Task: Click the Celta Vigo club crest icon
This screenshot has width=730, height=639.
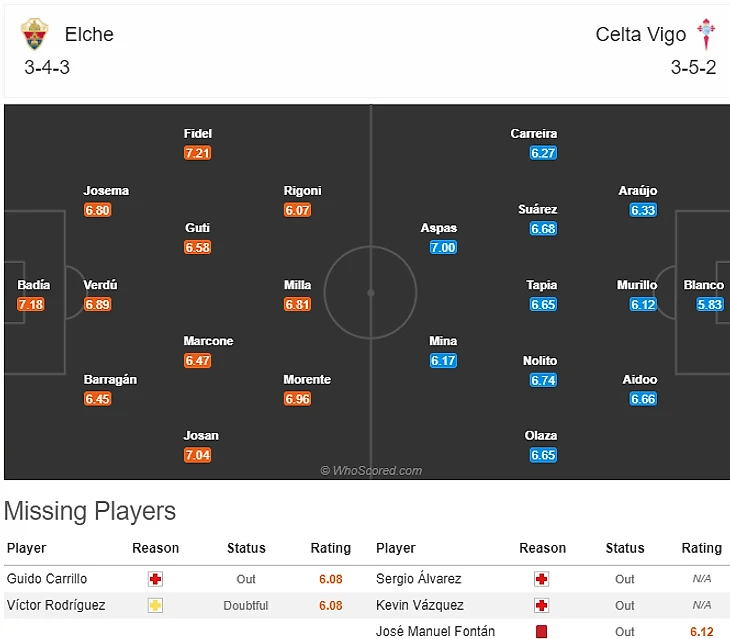Action: 706,34
